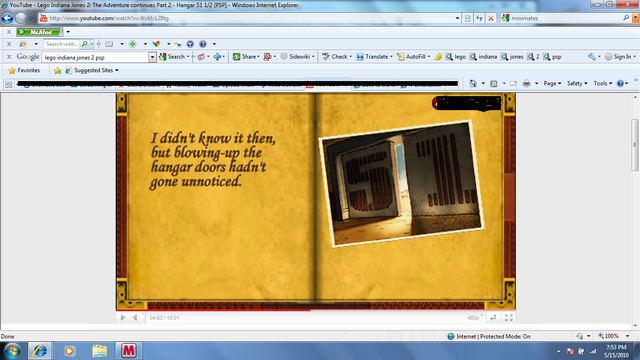Click the page vertical scrollbar thumb
Viewport: 640px width, 360px height.
pos(635,145)
